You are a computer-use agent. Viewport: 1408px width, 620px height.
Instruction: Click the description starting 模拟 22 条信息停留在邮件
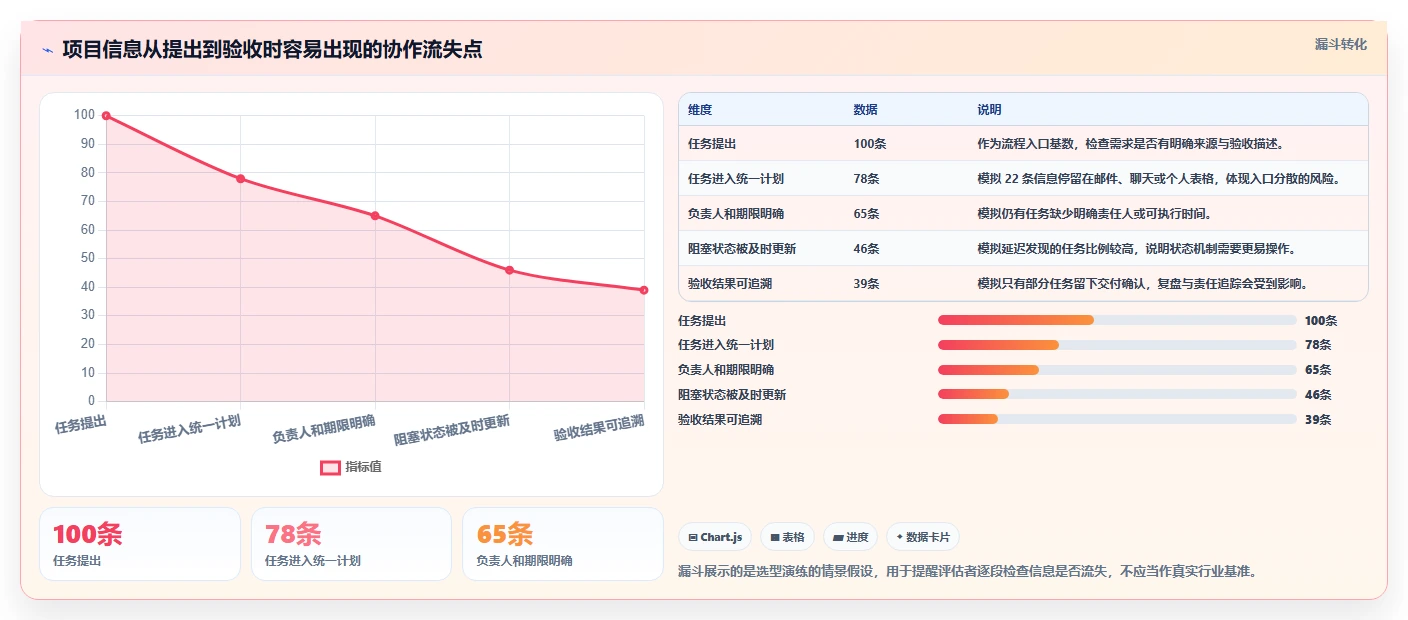tap(1158, 179)
